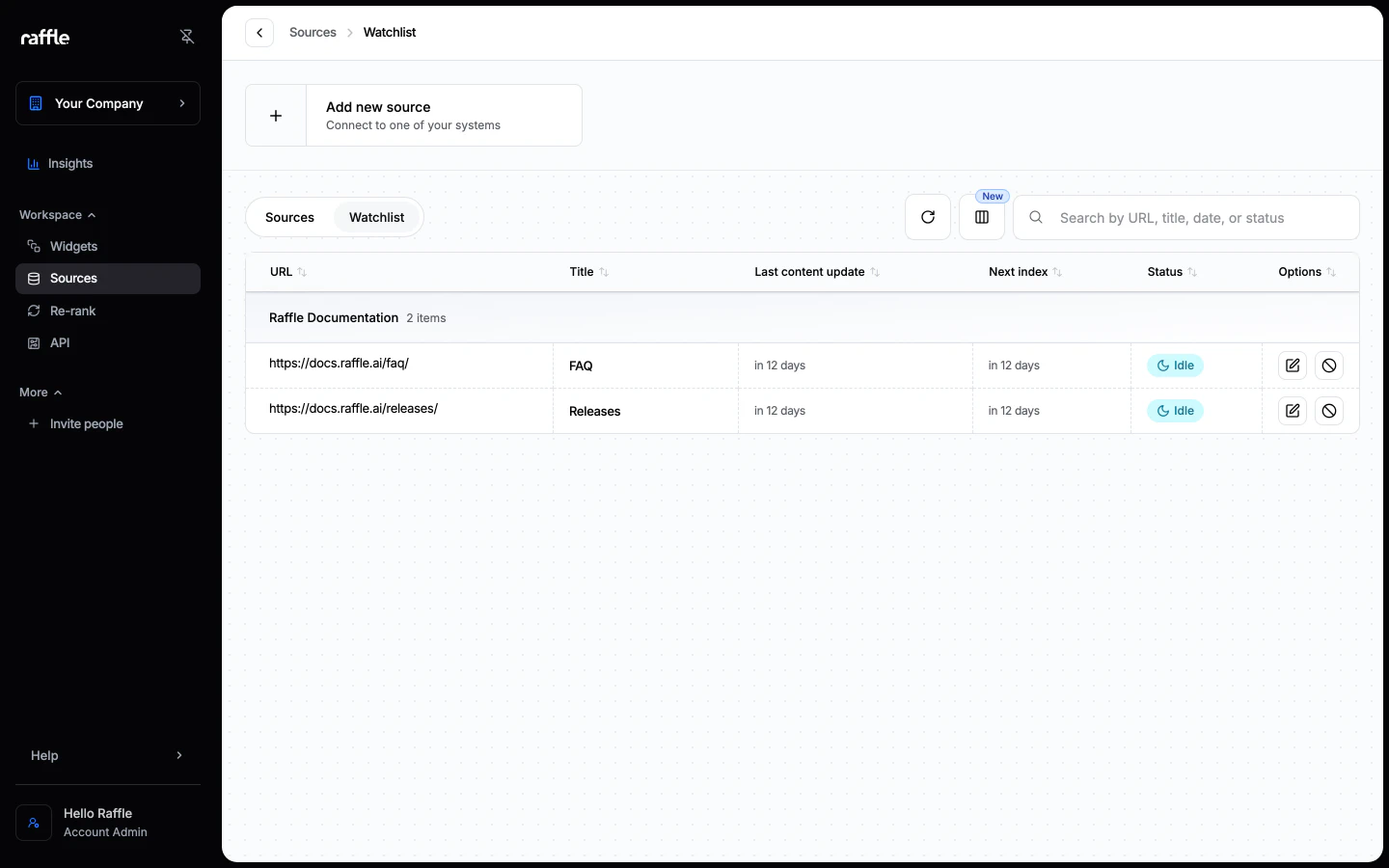The image size is (1389, 868).
Task: Click Invite people
Action: click(x=108, y=423)
